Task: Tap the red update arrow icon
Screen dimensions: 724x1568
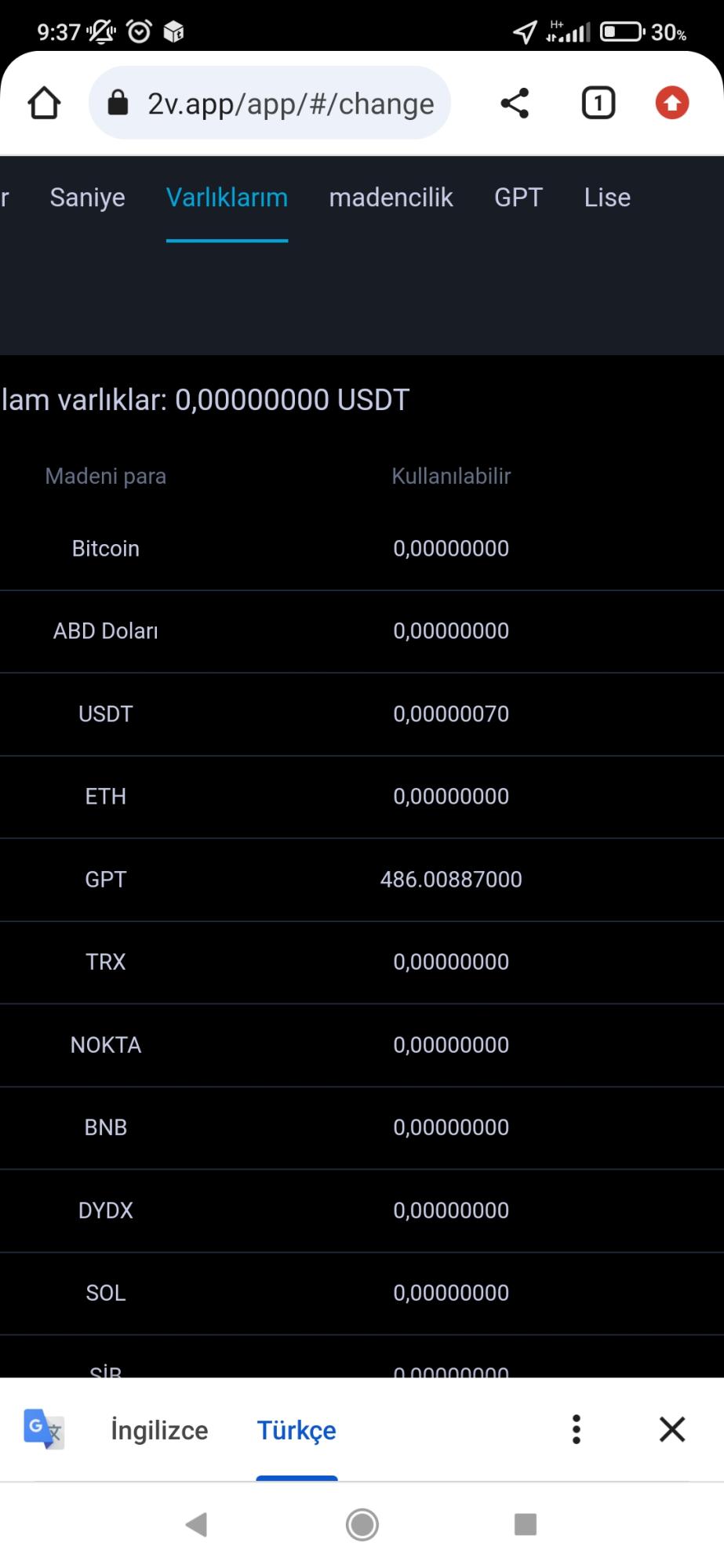Action: click(x=671, y=103)
